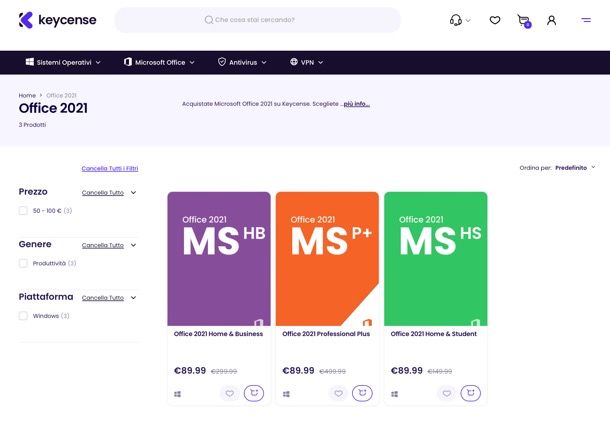Check the 50 - 100 € price filter
This screenshot has height=432, width=610.
point(23,211)
